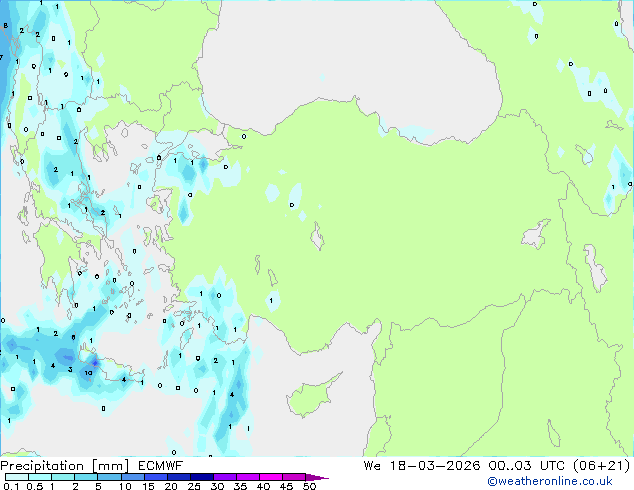Select the 5–10 mm legend color box
The height and width of the screenshot is (490, 634).
pyautogui.click(x=109, y=477)
